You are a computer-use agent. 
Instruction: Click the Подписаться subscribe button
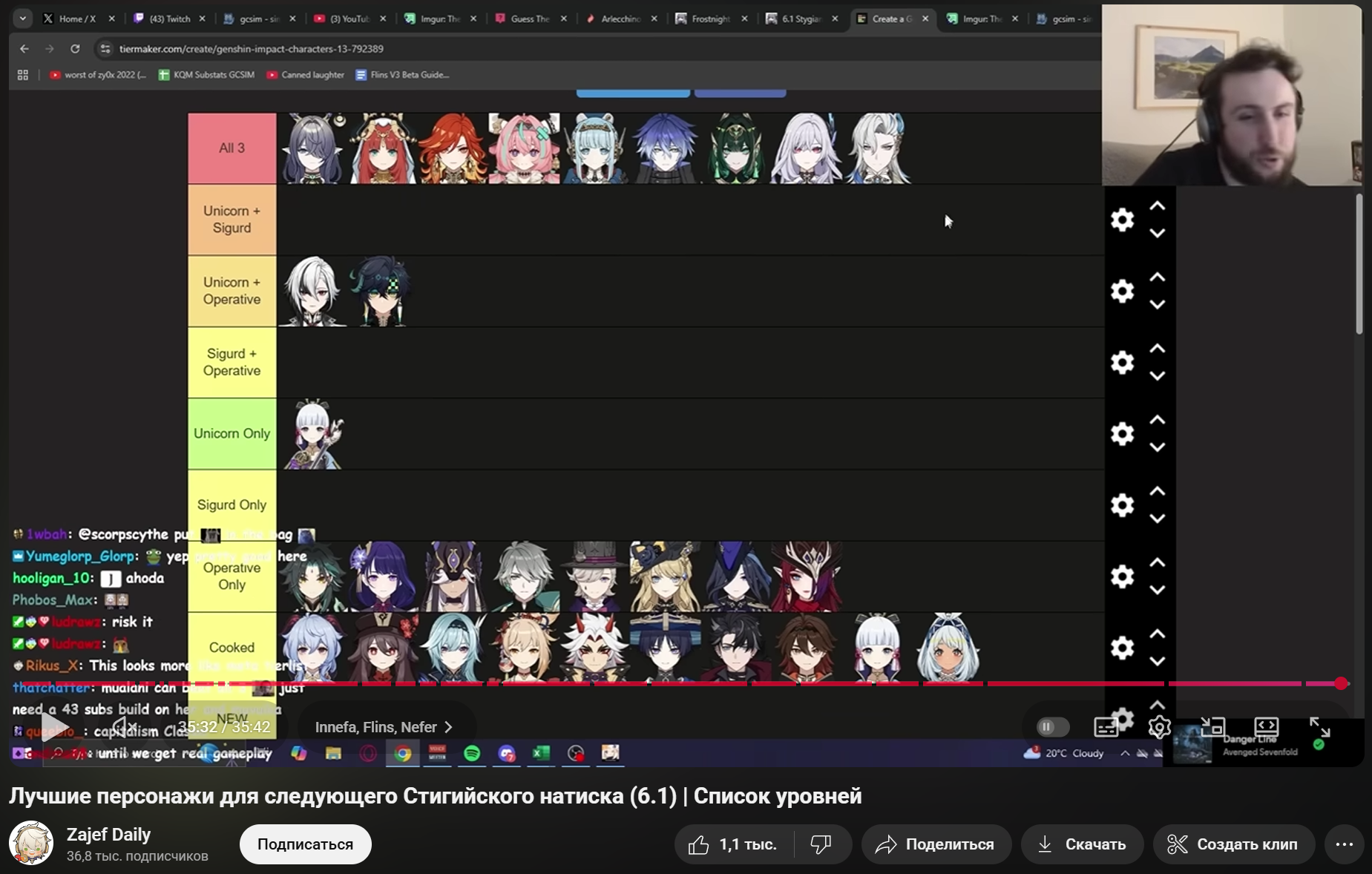click(305, 844)
